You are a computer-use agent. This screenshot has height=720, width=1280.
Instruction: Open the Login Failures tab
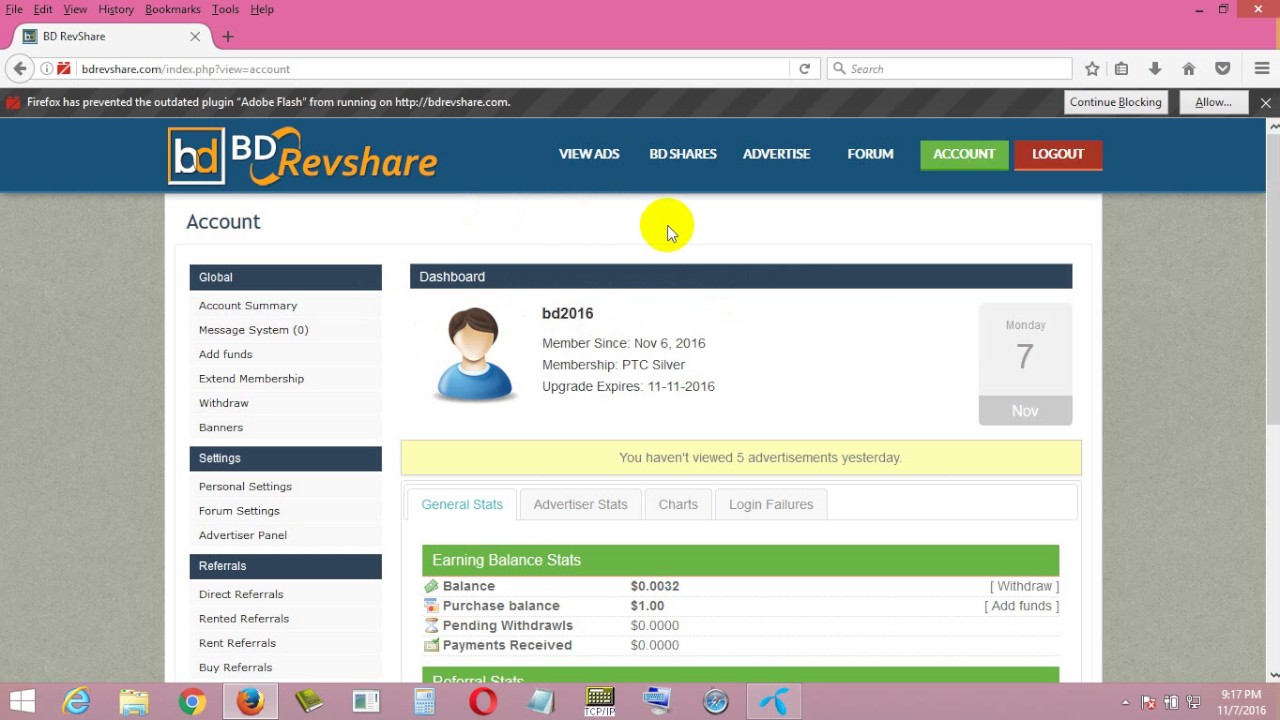(x=771, y=504)
